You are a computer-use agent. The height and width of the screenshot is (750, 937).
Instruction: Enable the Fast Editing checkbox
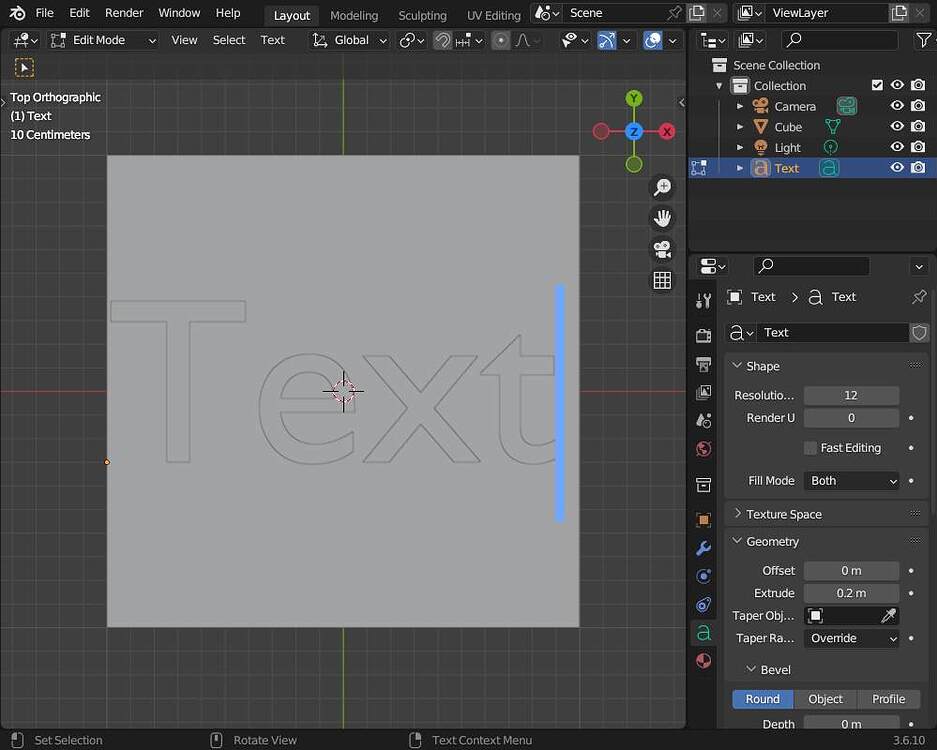point(810,448)
